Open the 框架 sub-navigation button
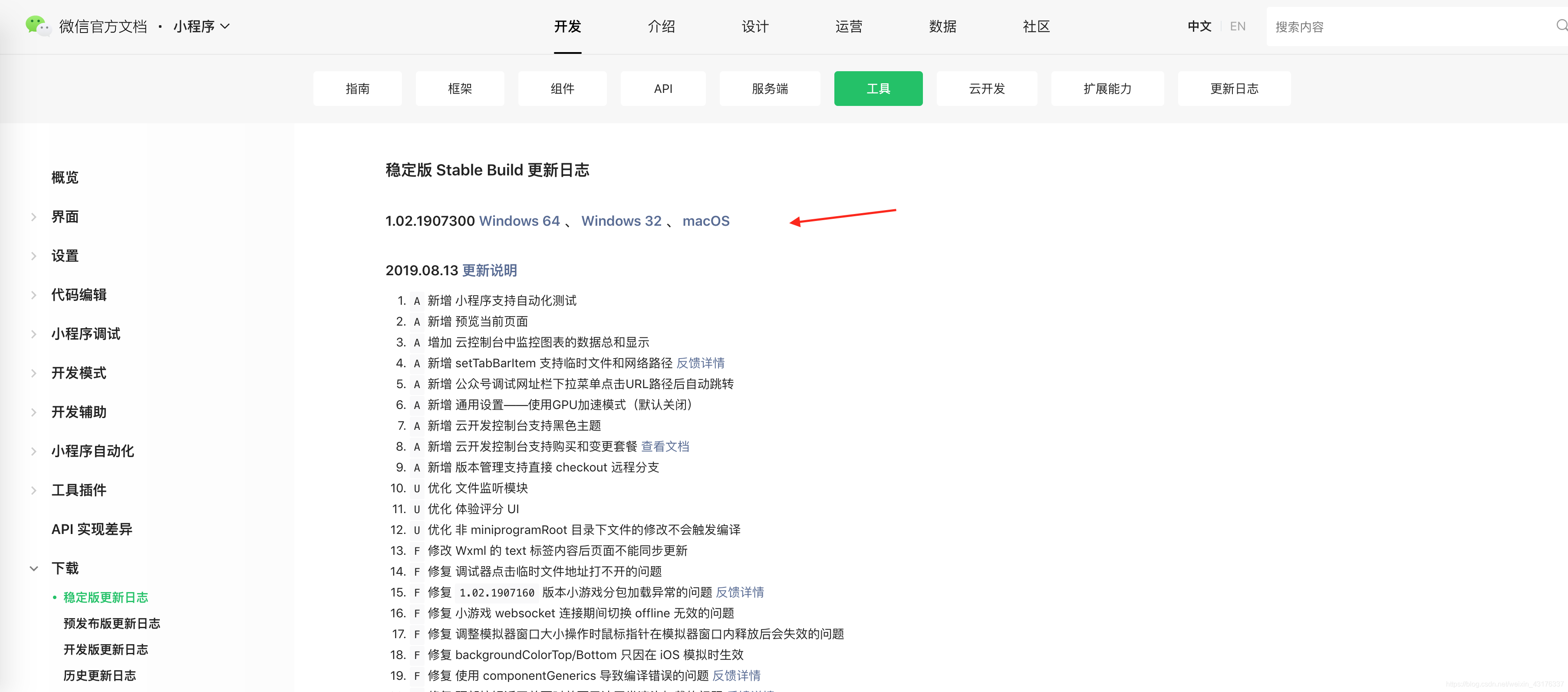 coord(460,88)
